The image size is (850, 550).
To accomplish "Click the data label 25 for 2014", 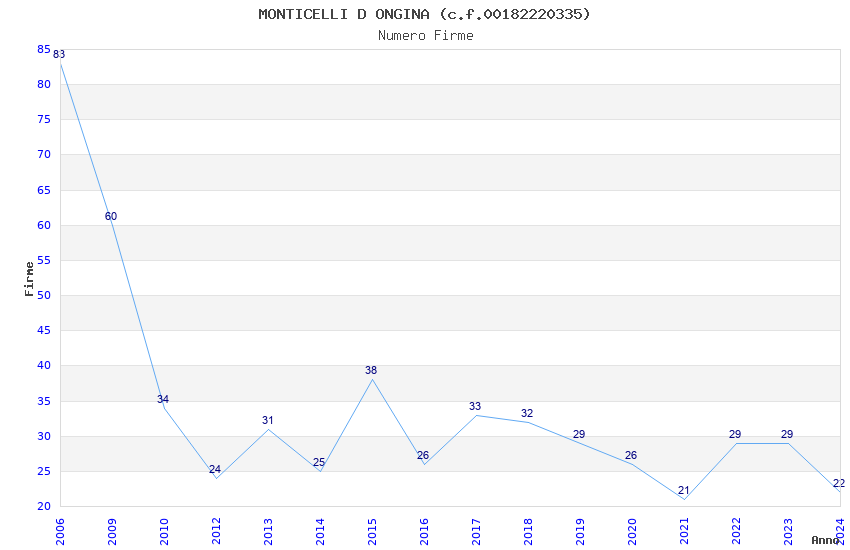I will 319,462.
